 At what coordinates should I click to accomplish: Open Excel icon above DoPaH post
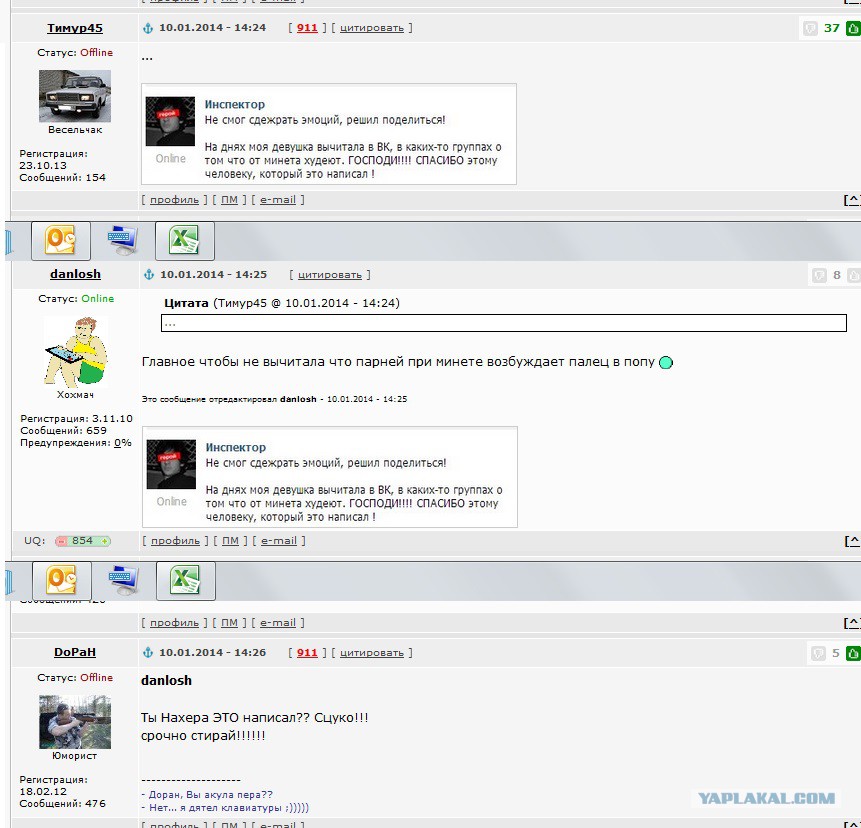(186, 580)
